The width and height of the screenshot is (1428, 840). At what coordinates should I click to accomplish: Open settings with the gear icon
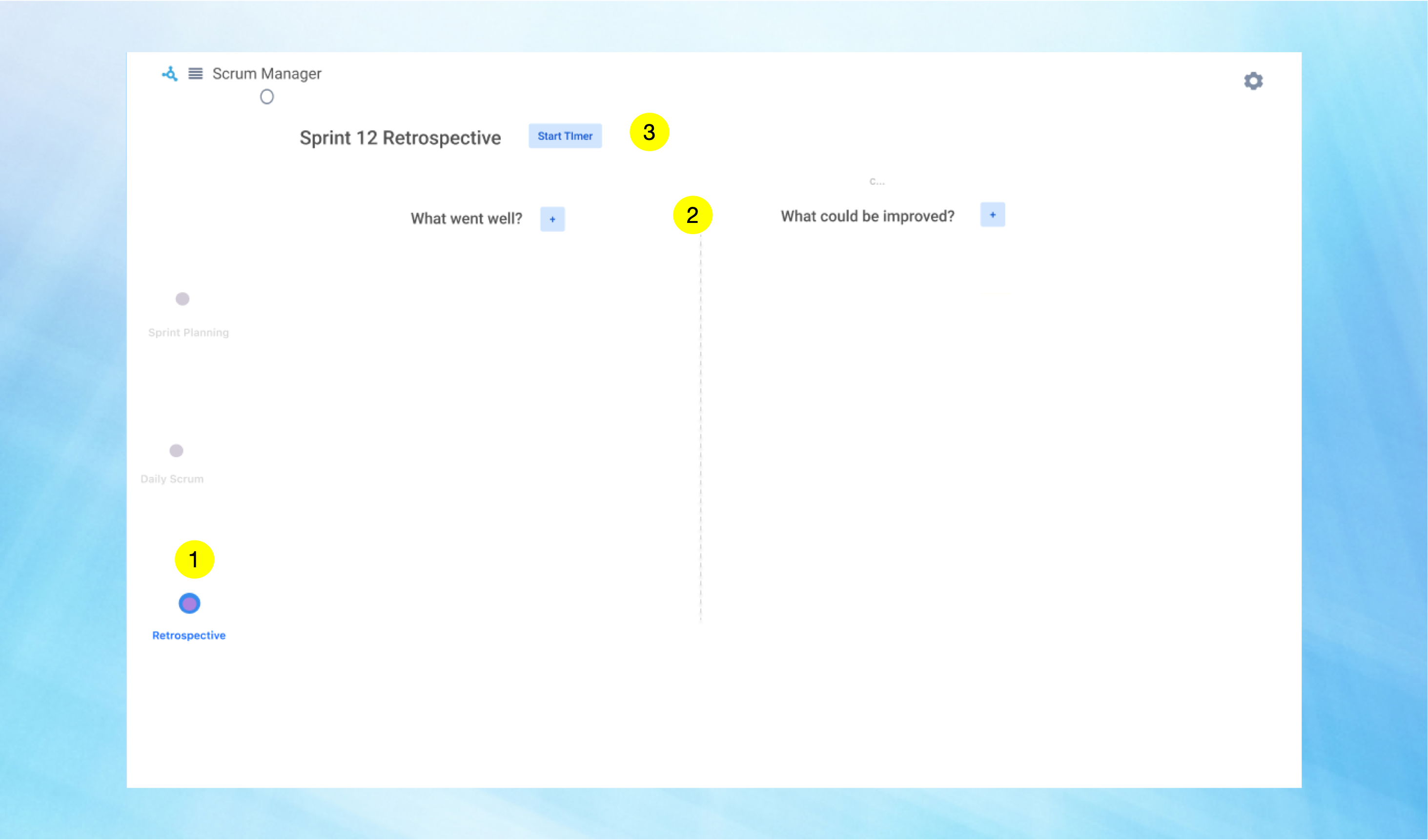click(1253, 81)
